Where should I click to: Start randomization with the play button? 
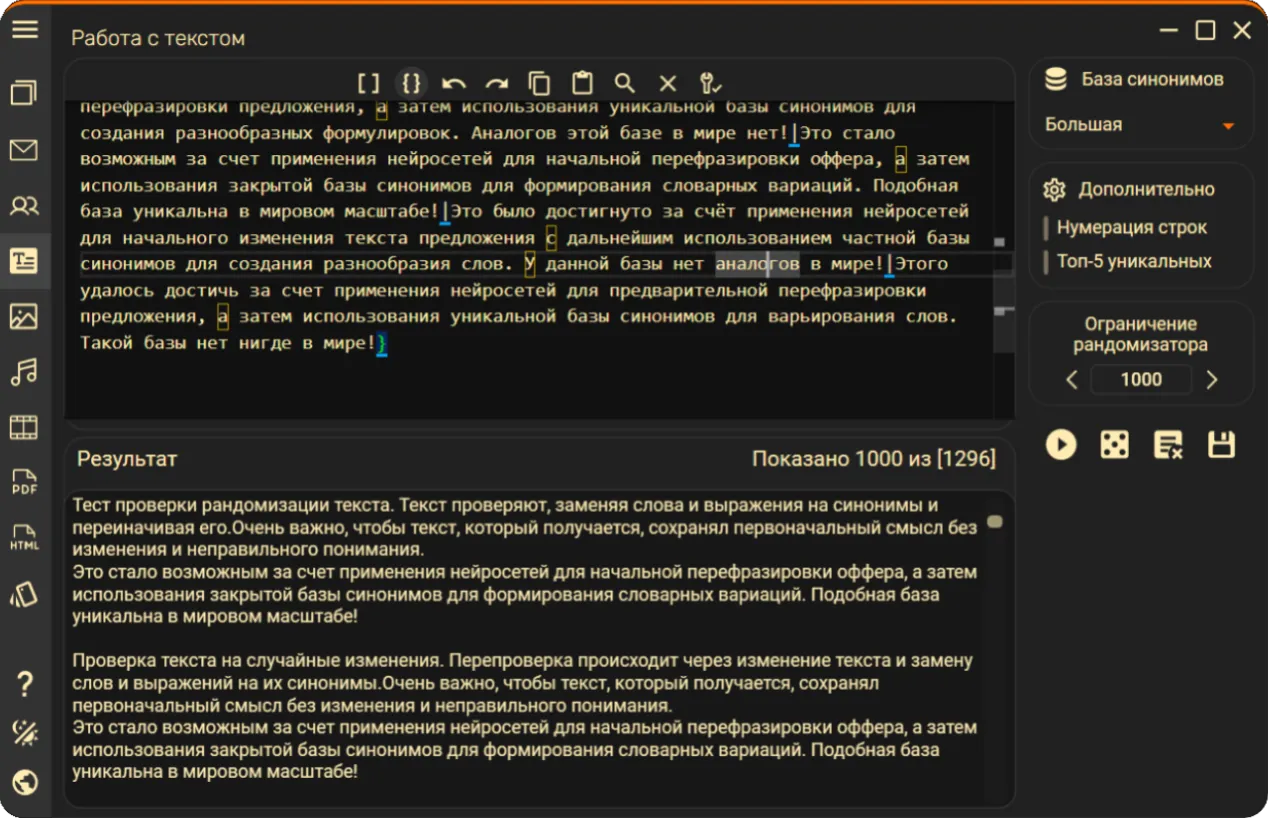point(1061,444)
